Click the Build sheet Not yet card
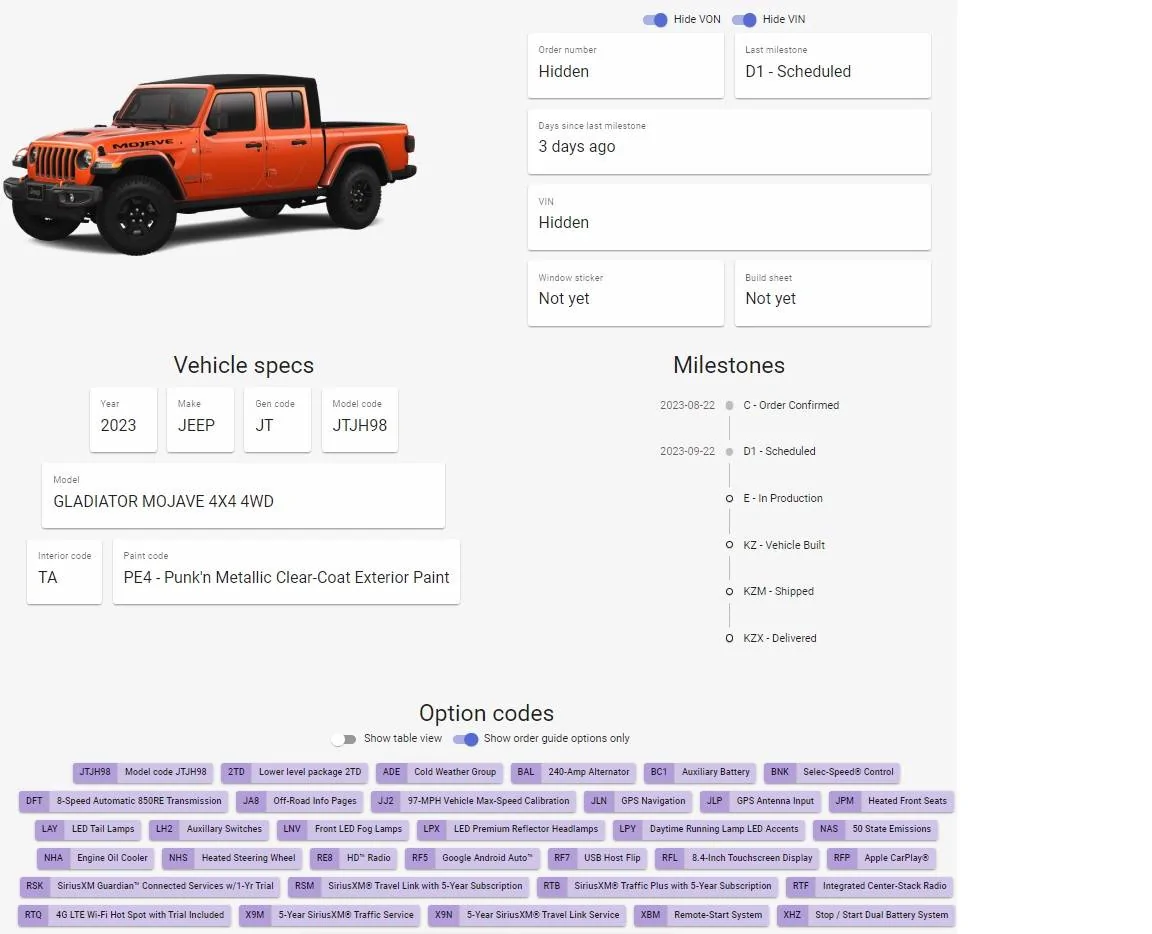This screenshot has width=1152, height=934. 832,293
